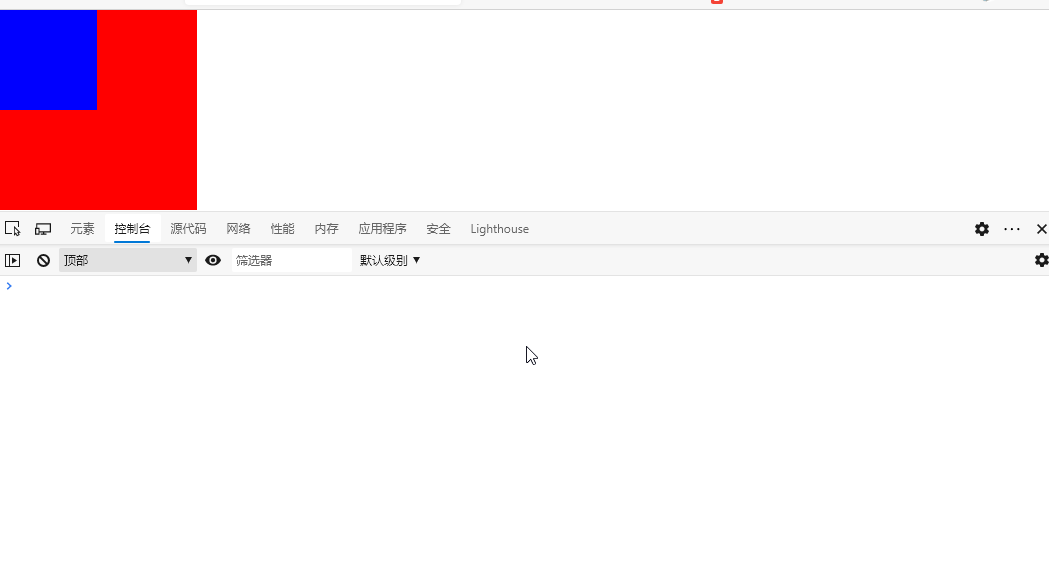The width and height of the screenshot is (1049, 587).
Task: Open the 源代码 tab
Action: (x=188, y=229)
